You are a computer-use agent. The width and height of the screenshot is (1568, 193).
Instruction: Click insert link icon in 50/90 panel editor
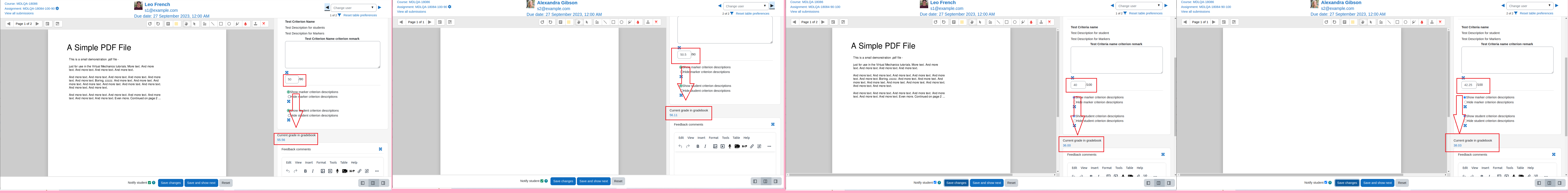pos(360,171)
